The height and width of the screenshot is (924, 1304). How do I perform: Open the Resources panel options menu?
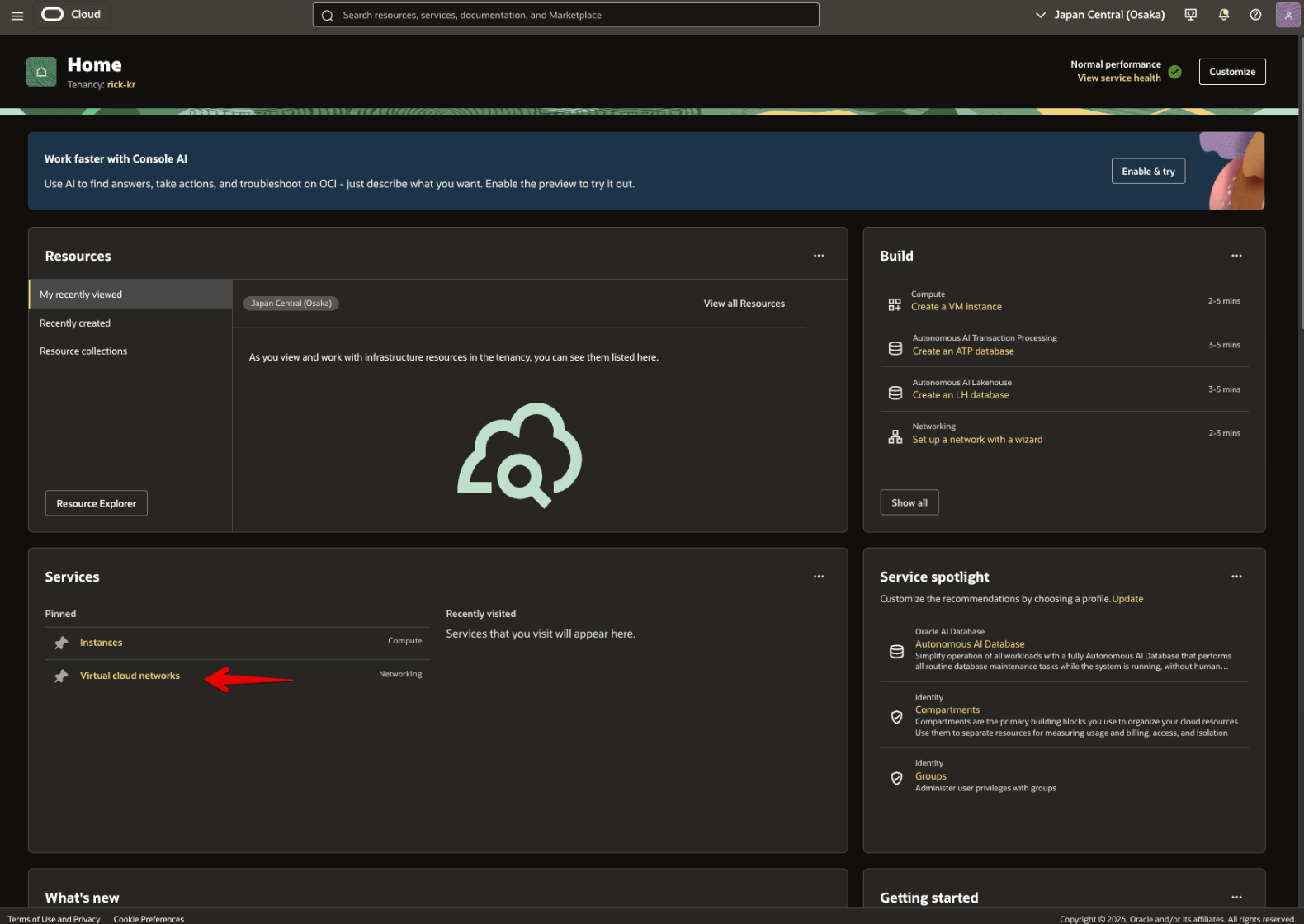819,256
